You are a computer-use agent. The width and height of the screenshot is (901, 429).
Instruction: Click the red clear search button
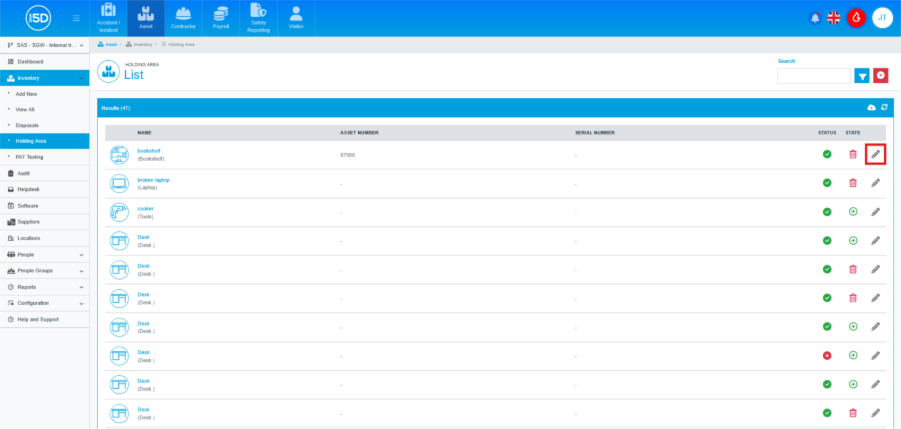880,75
